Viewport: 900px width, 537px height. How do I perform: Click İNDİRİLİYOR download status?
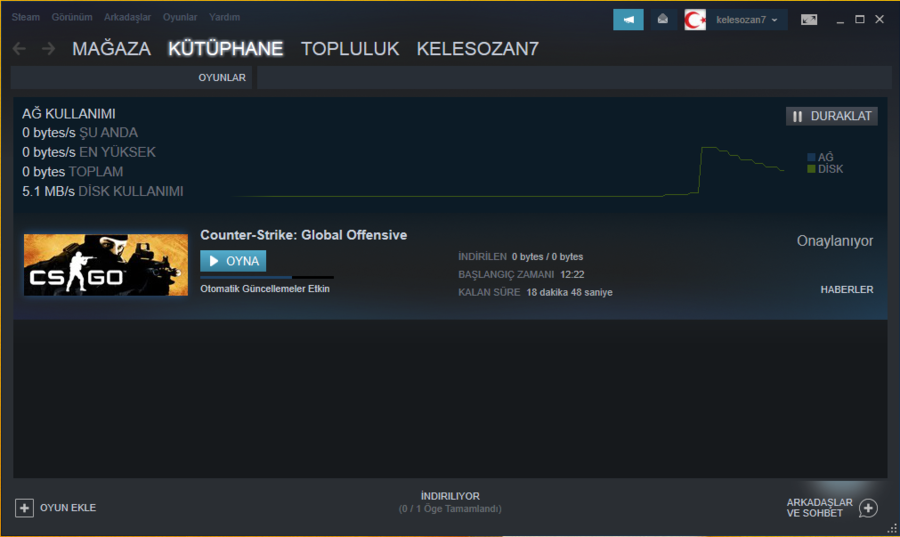click(x=450, y=496)
